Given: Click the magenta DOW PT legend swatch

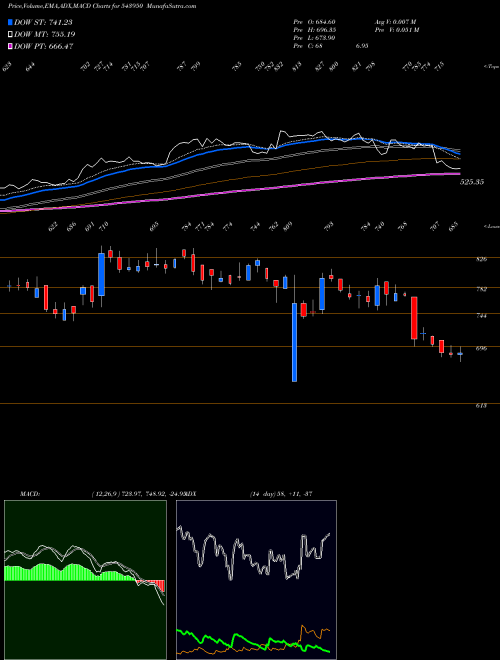Looking at the screenshot, I should tap(10, 46).
